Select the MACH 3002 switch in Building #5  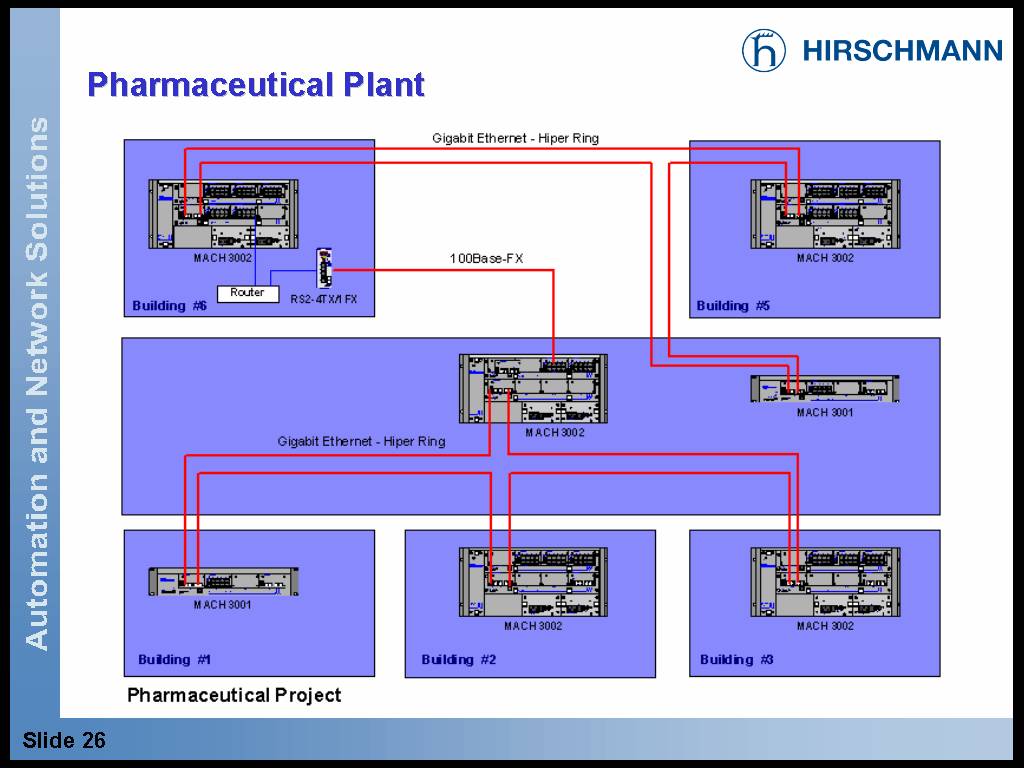point(825,214)
